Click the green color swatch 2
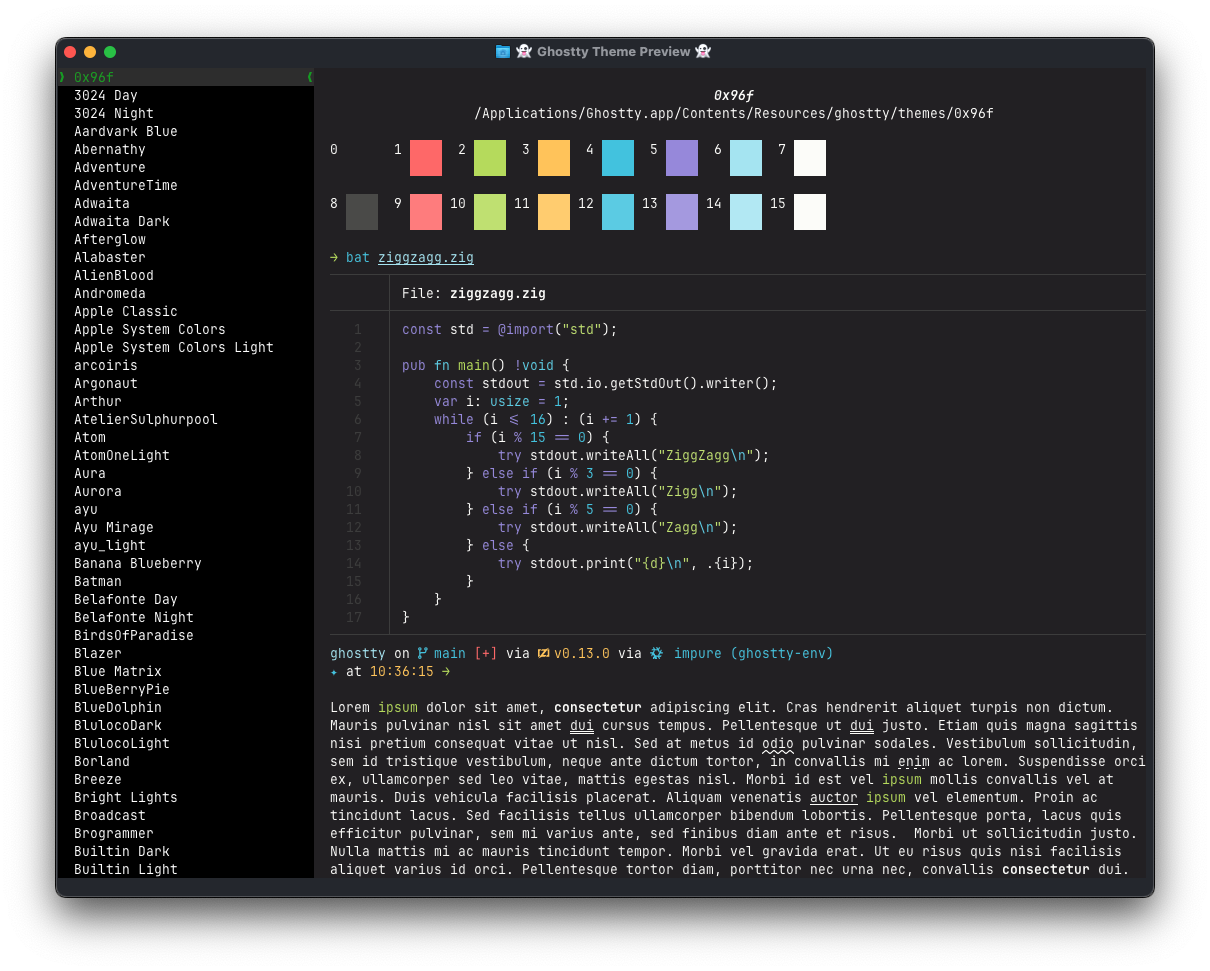 pos(490,158)
